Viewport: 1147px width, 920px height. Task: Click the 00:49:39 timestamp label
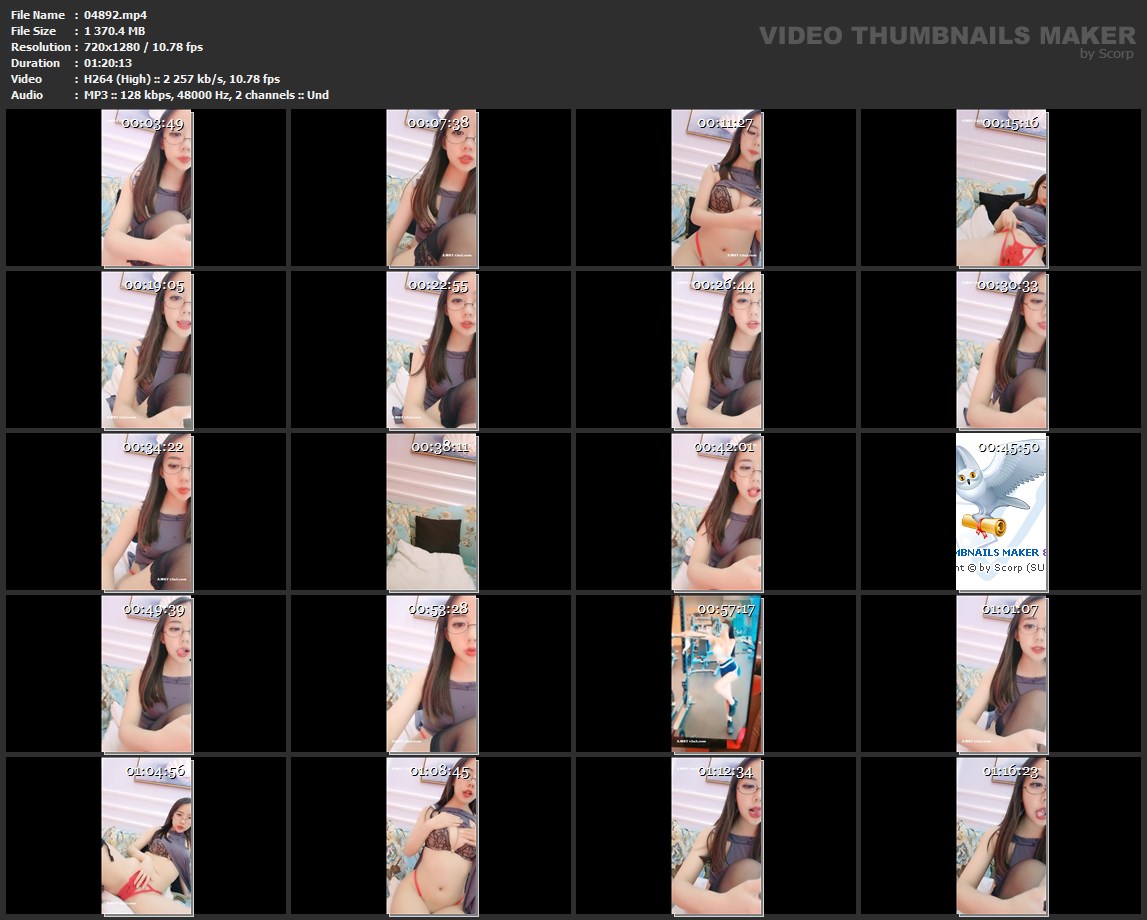tap(154, 609)
